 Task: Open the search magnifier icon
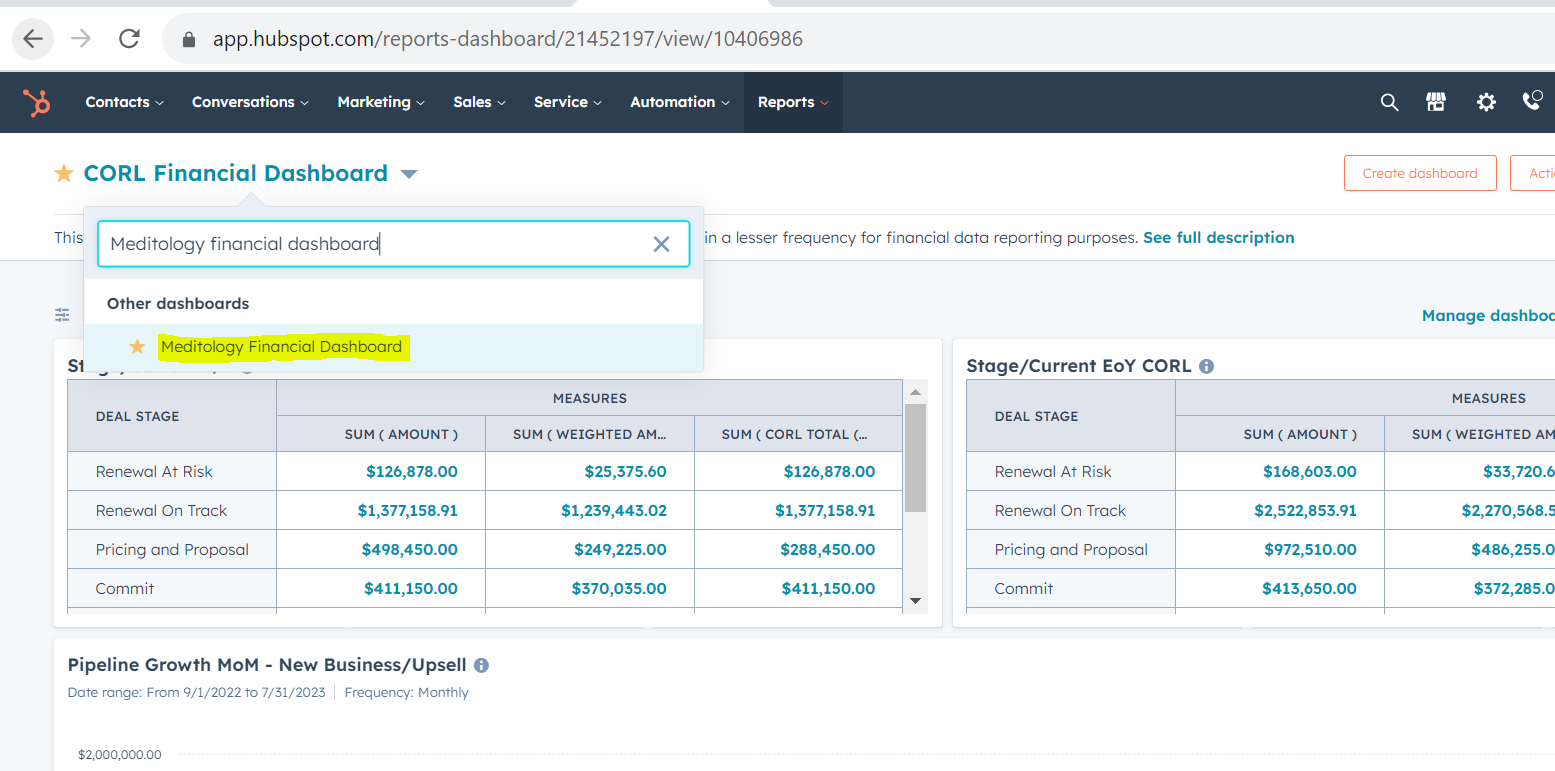point(1389,102)
